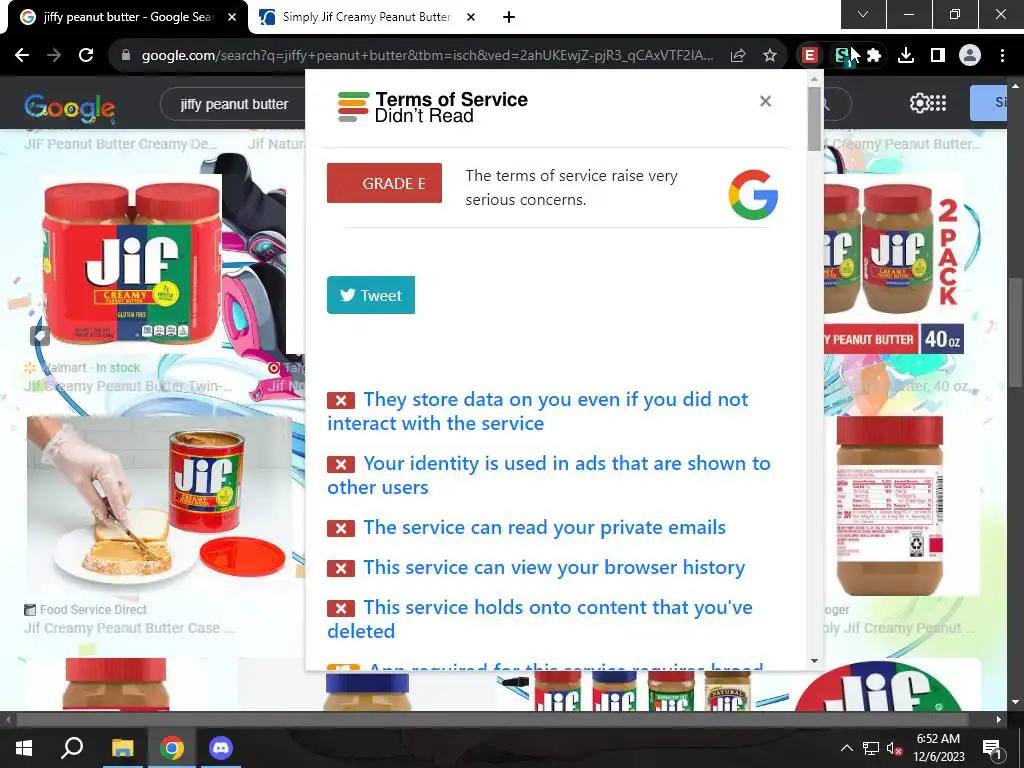Click popup scrollbar down arrow
The height and width of the screenshot is (768, 1024).
[814, 662]
